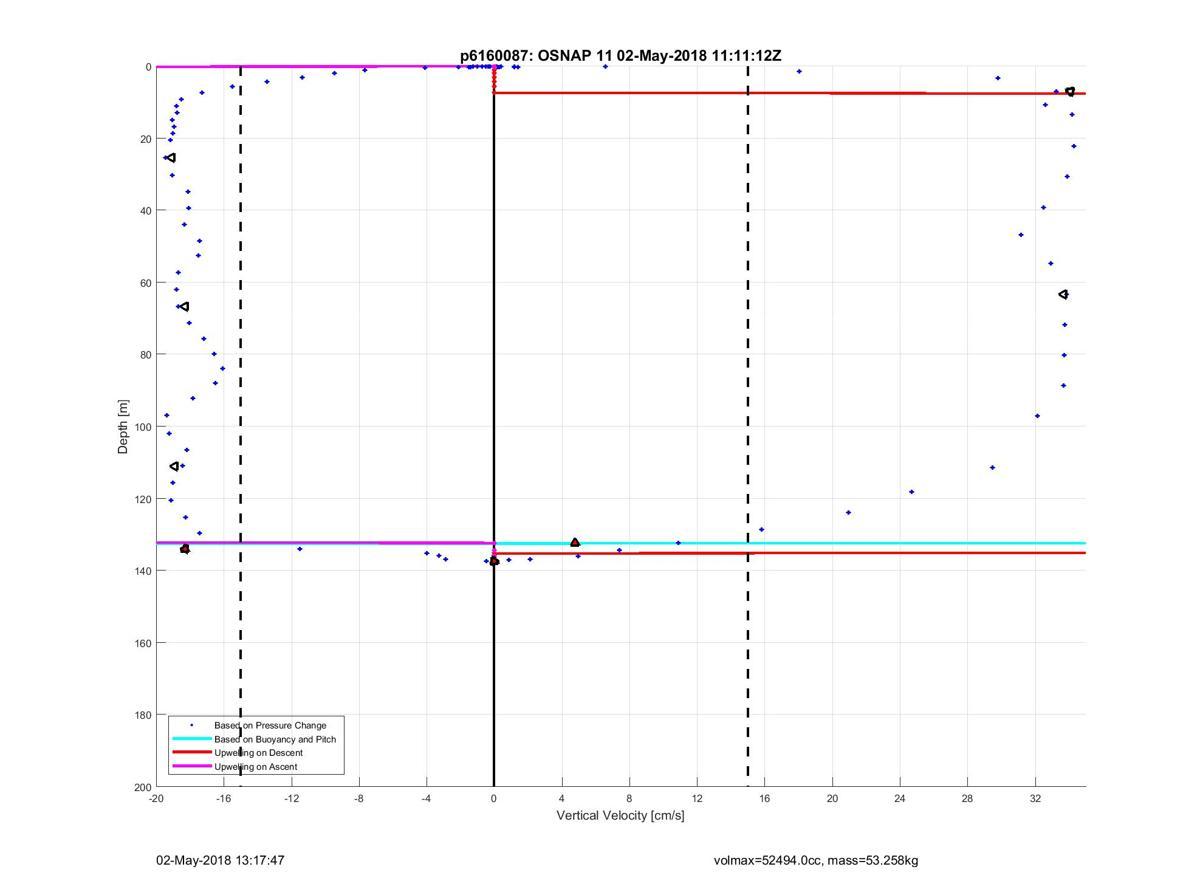This screenshot has height=885, width=1200.
Task: Click the '-12' velocity axis tick label
Action: click(x=292, y=799)
